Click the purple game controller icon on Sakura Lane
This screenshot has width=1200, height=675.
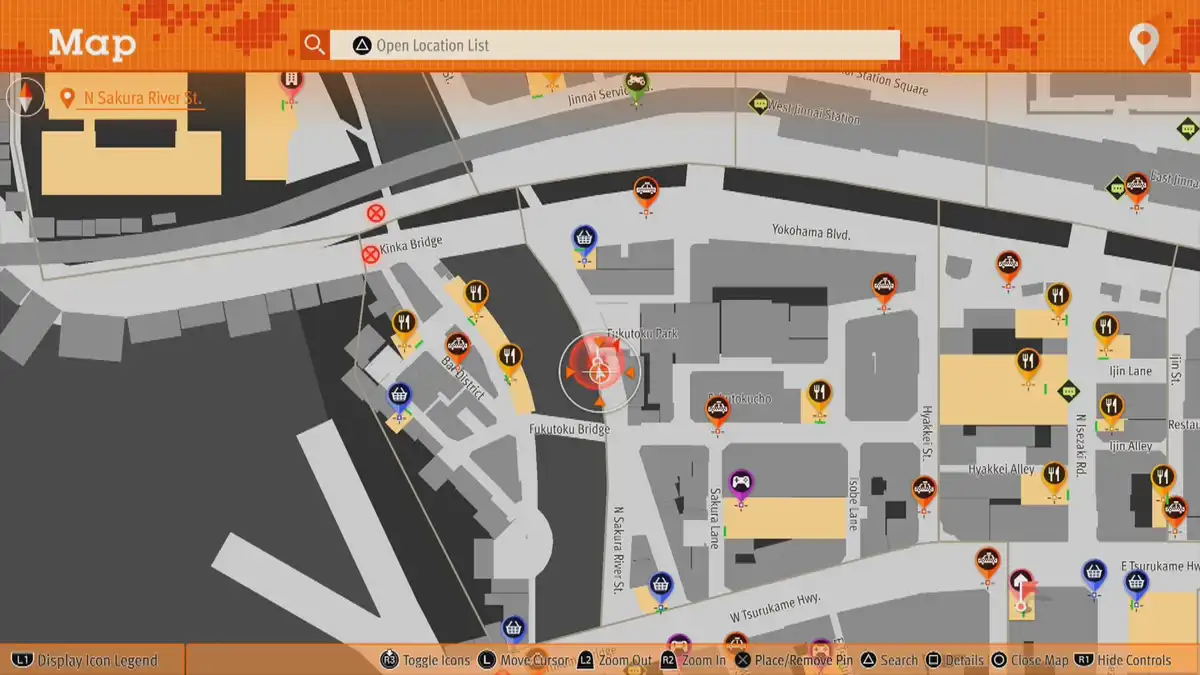[x=740, y=484]
